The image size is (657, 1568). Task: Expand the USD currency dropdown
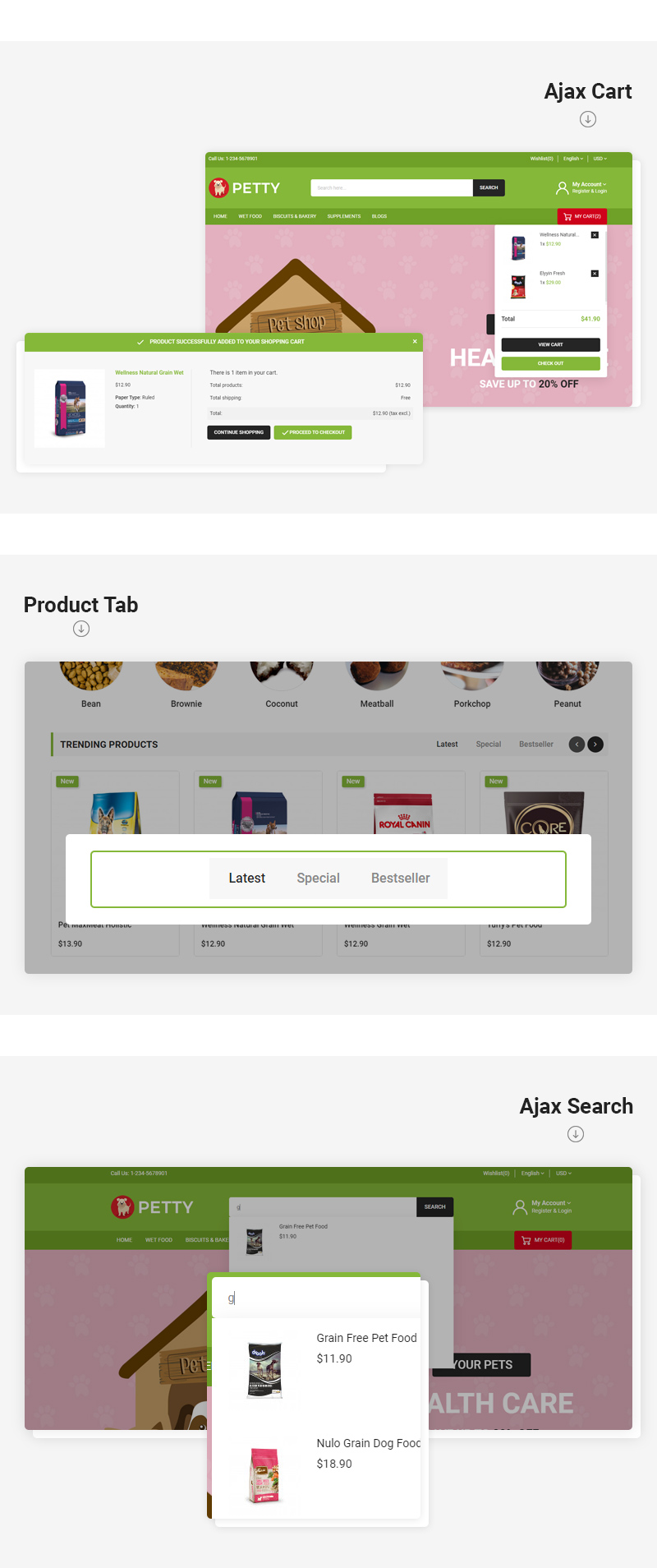[600, 159]
